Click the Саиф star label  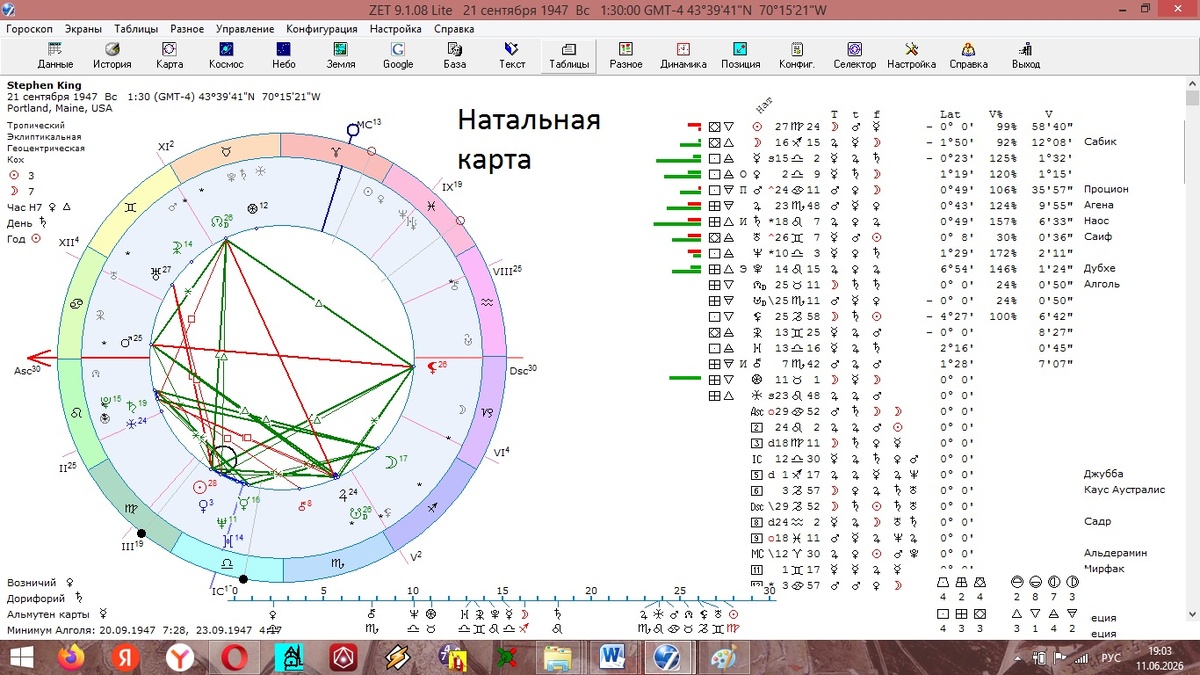tap(1098, 237)
